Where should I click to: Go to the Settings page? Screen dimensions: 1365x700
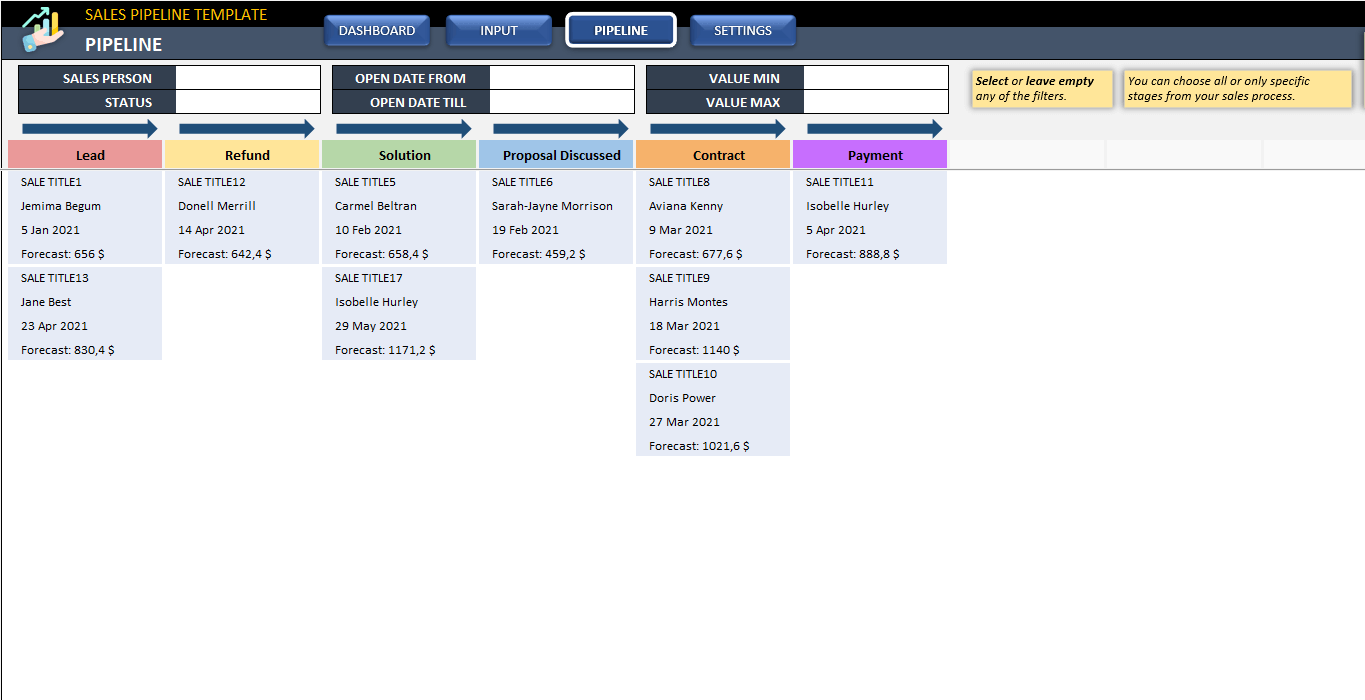pyautogui.click(x=743, y=31)
